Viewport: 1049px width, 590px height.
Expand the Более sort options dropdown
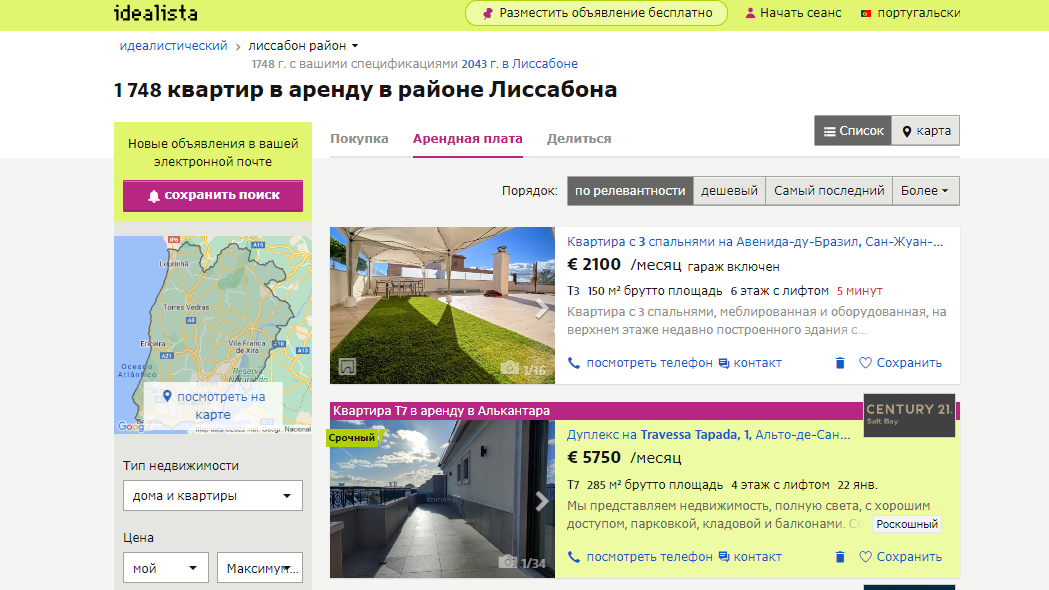[925, 190]
